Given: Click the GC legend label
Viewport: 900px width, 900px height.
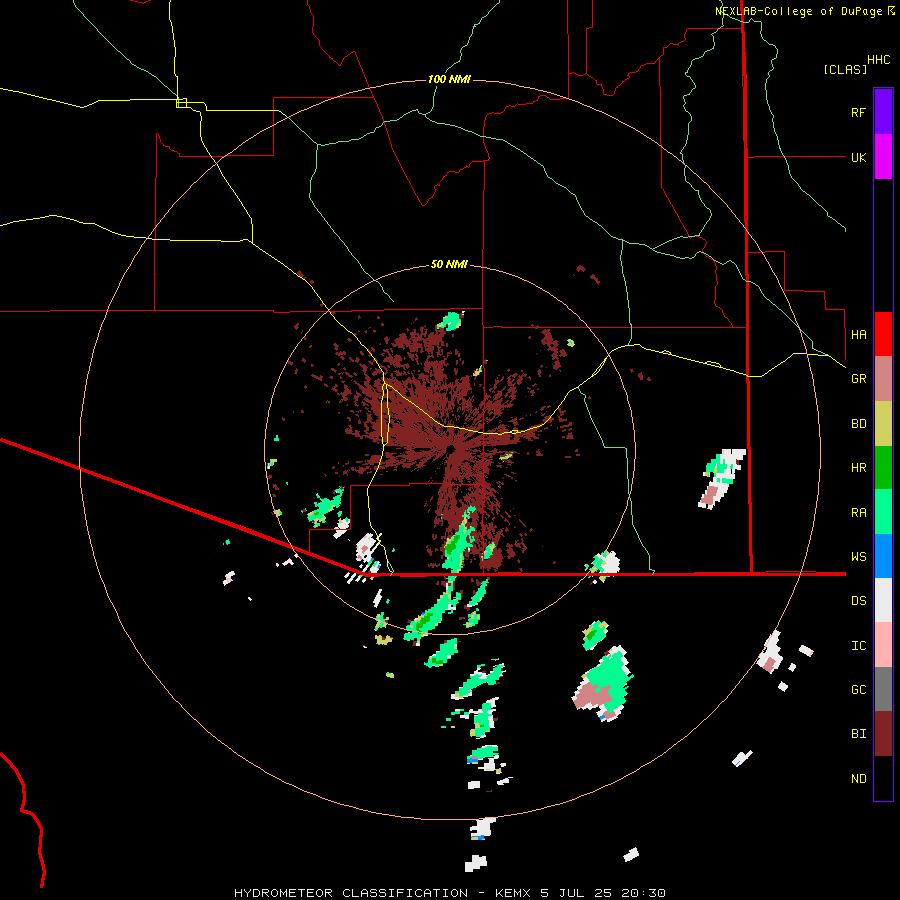Looking at the screenshot, I should pyautogui.click(x=859, y=690).
